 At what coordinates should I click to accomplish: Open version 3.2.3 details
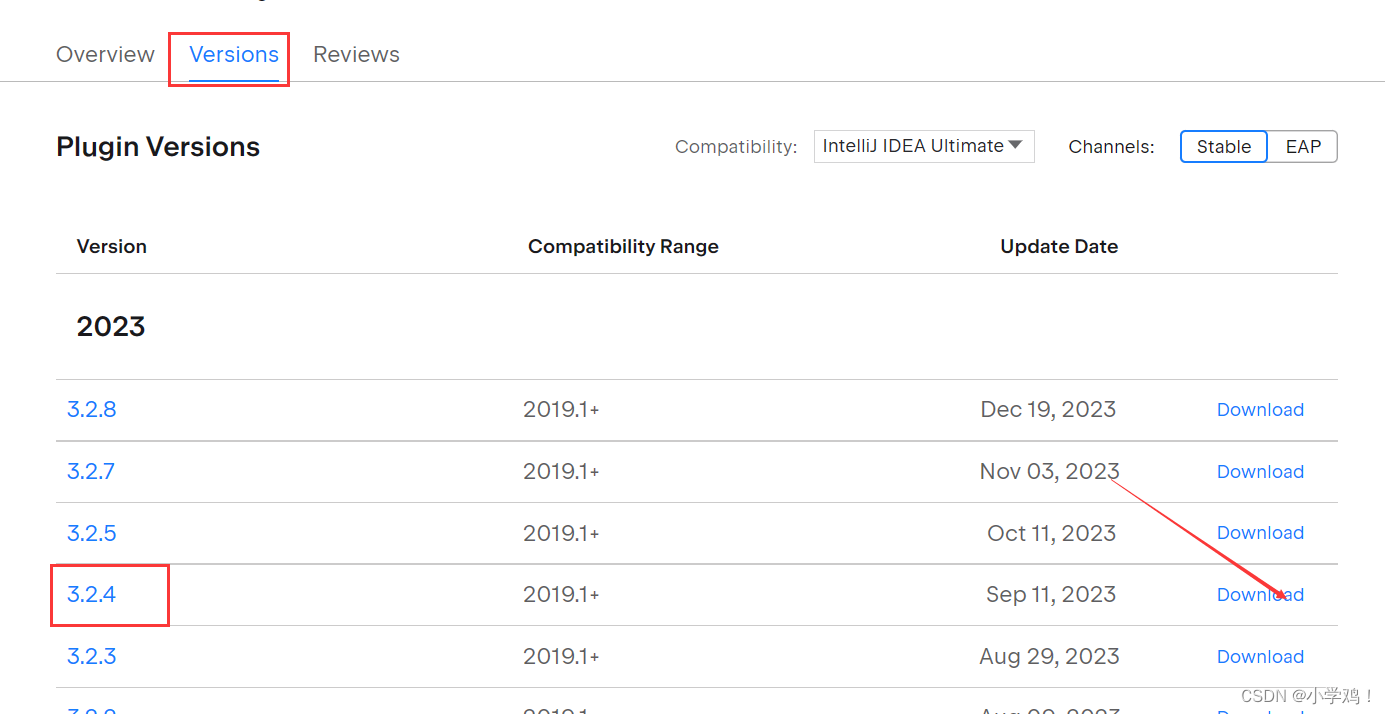(x=92, y=656)
